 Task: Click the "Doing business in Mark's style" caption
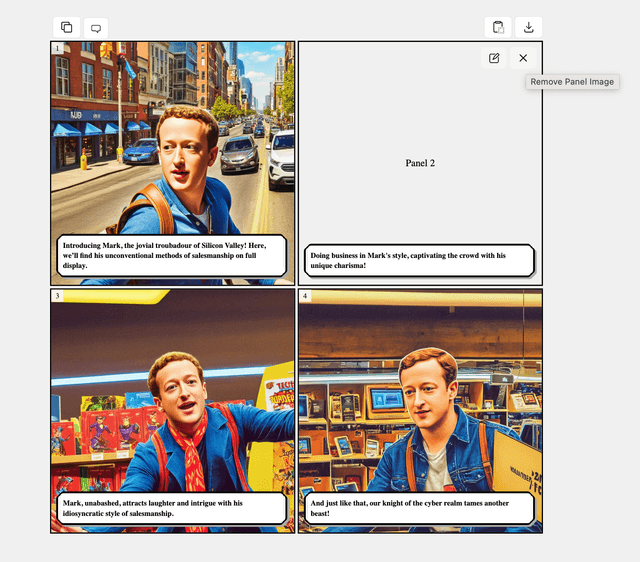418,260
